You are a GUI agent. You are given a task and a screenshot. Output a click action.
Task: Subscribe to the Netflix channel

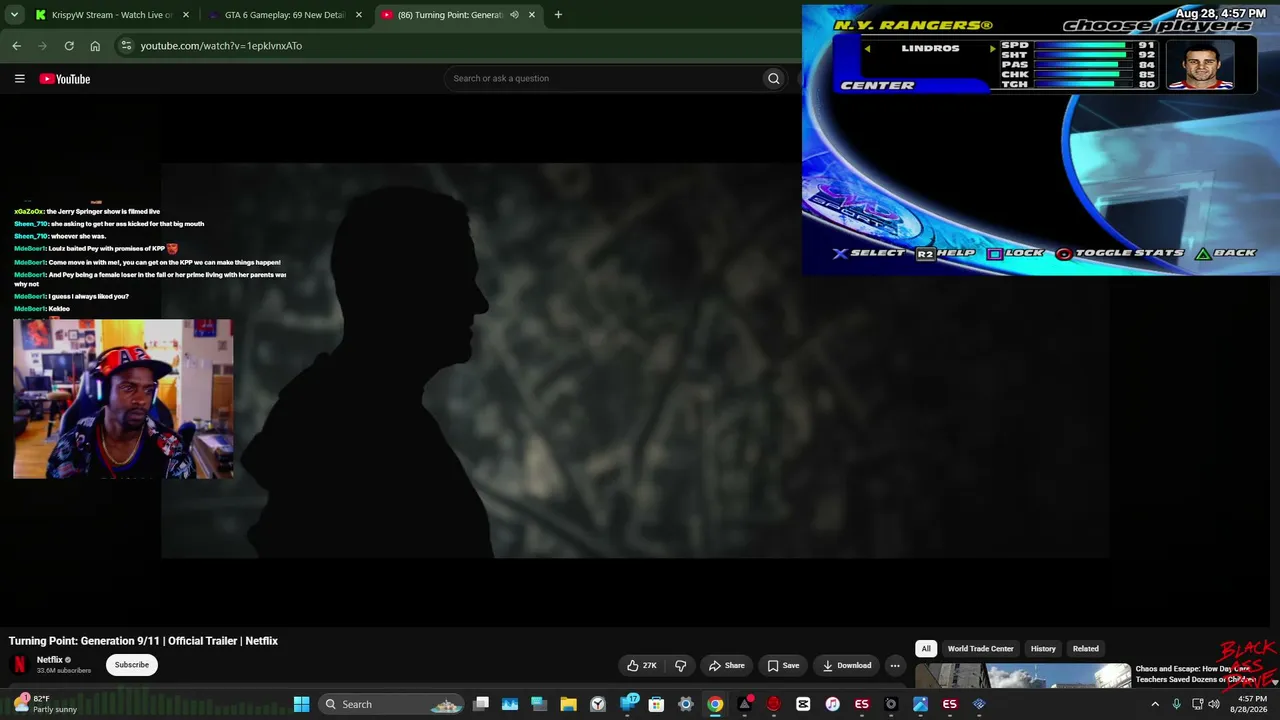click(x=131, y=665)
